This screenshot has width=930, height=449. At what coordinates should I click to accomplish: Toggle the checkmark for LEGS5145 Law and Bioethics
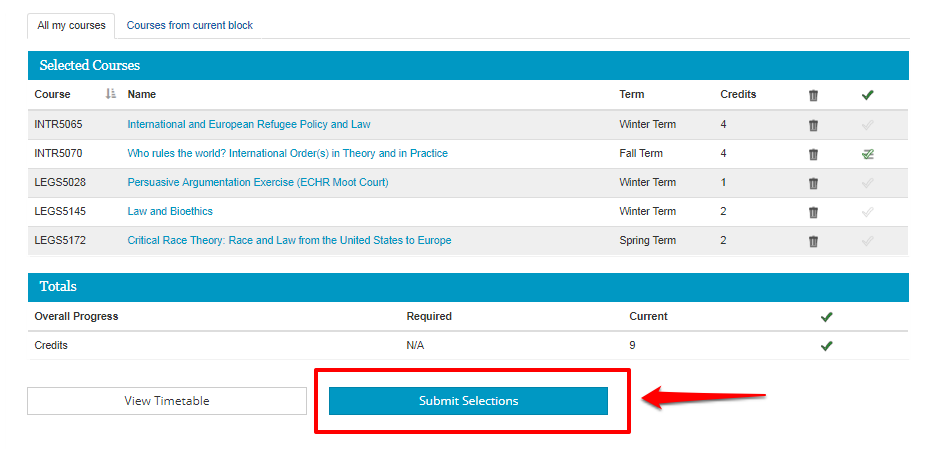[x=867, y=212]
